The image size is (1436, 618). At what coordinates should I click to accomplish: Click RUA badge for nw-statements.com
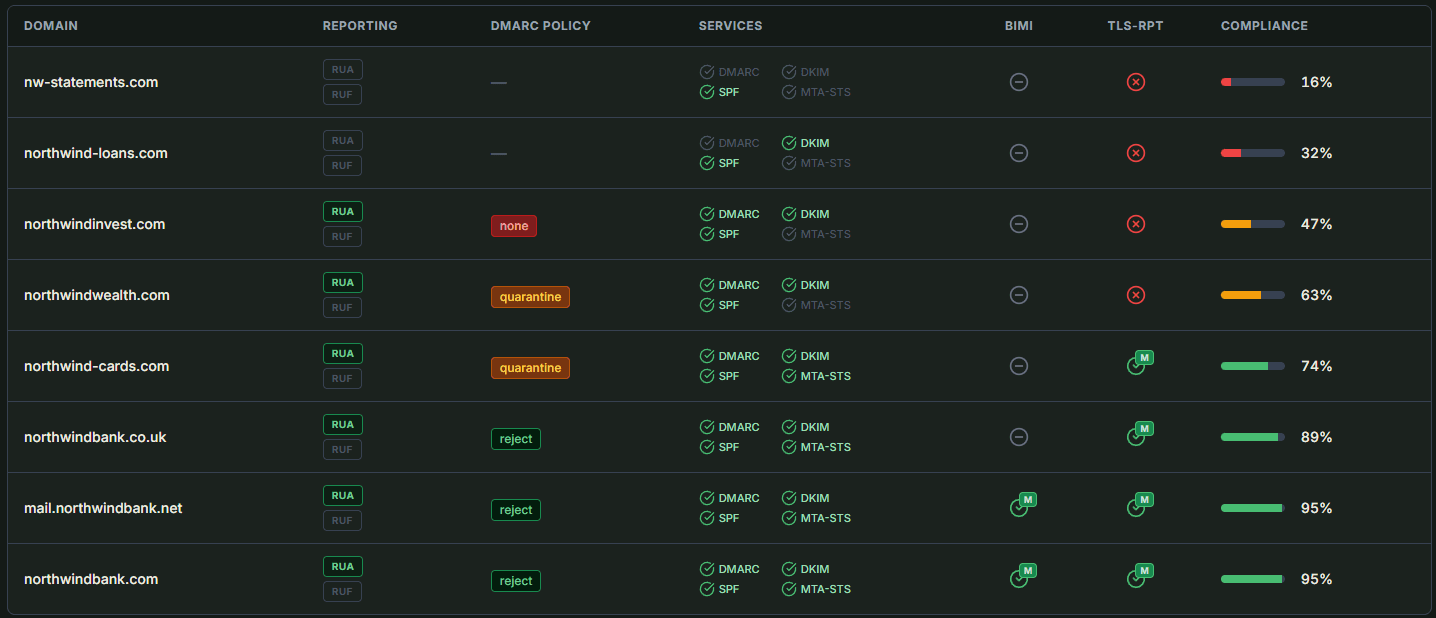343,69
